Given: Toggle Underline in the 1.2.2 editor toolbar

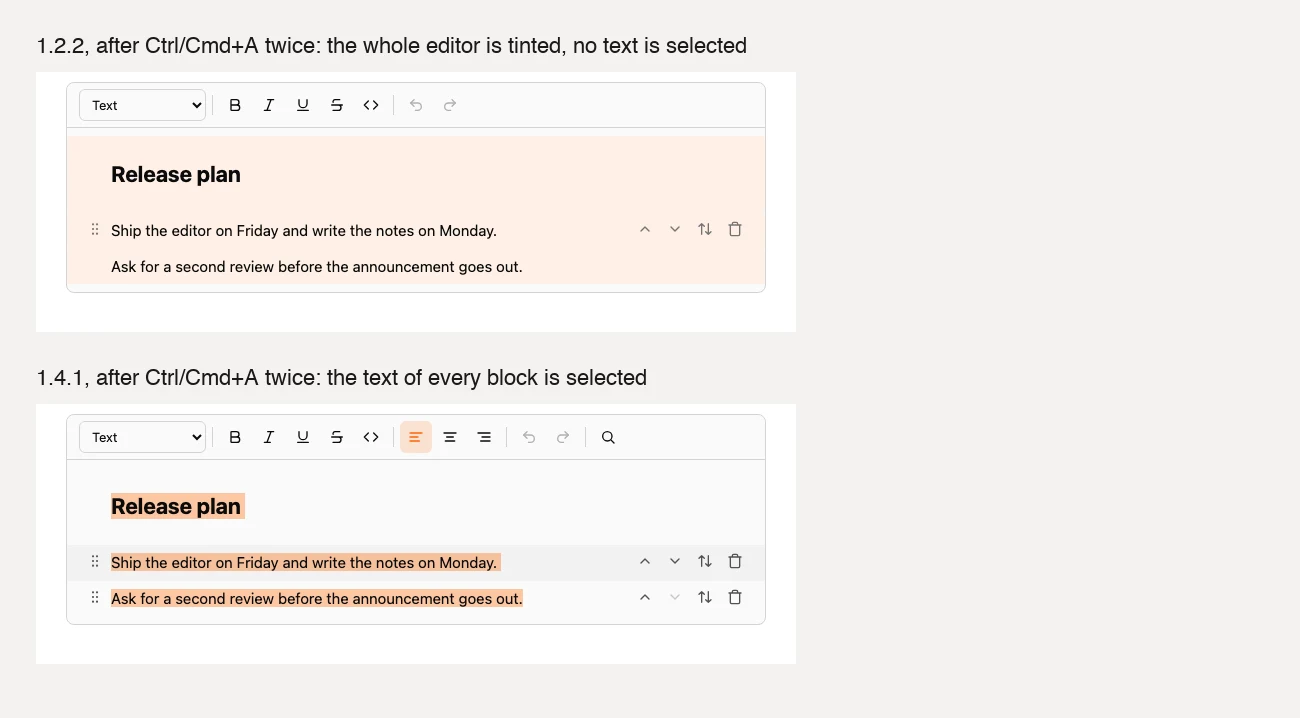Looking at the screenshot, I should (x=303, y=105).
